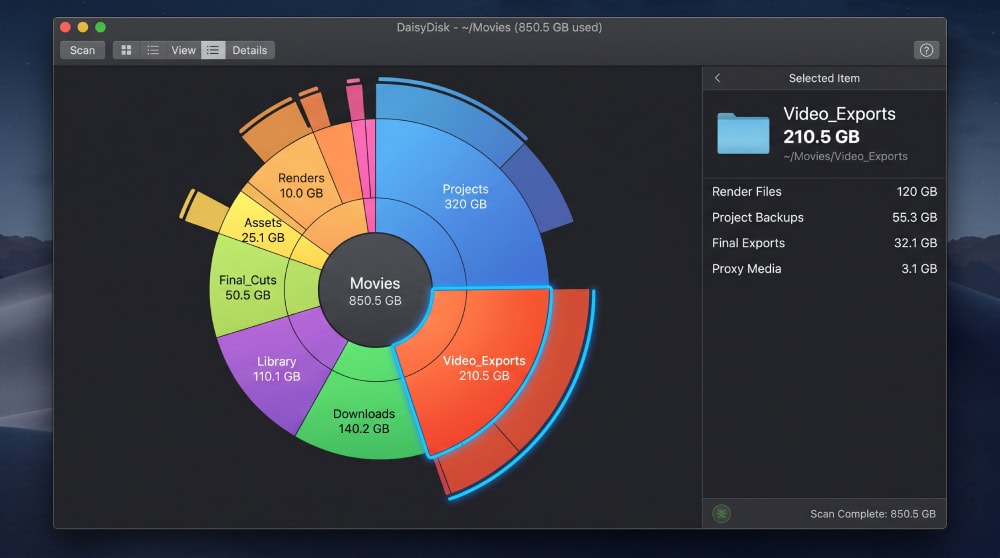The height and width of the screenshot is (558, 1000).
Task: Click the yellow minimize window button
Action: [83, 27]
